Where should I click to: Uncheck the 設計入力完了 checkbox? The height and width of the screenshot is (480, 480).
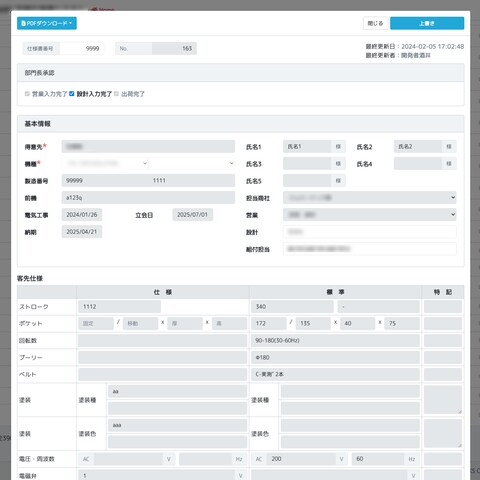(x=72, y=94)
